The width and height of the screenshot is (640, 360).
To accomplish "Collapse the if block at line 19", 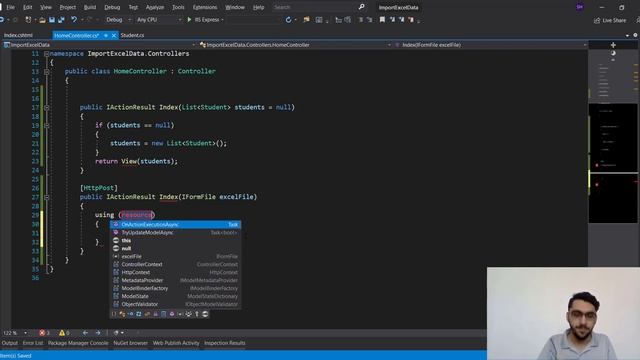I will [47, 125].
